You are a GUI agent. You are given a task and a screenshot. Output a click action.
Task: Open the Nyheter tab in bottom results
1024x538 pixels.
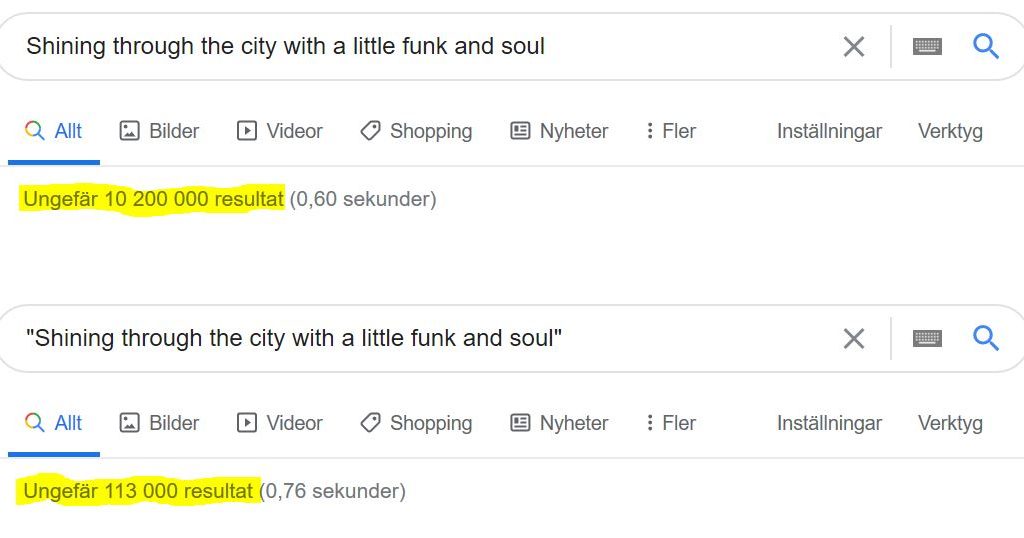(559, 422)
